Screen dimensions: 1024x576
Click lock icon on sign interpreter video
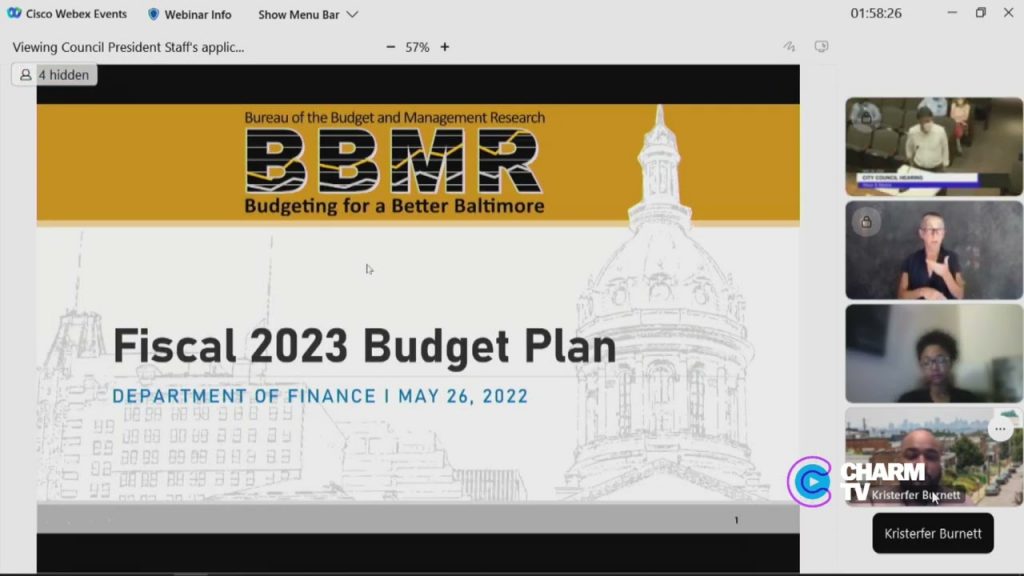click(x=867, y=222)
